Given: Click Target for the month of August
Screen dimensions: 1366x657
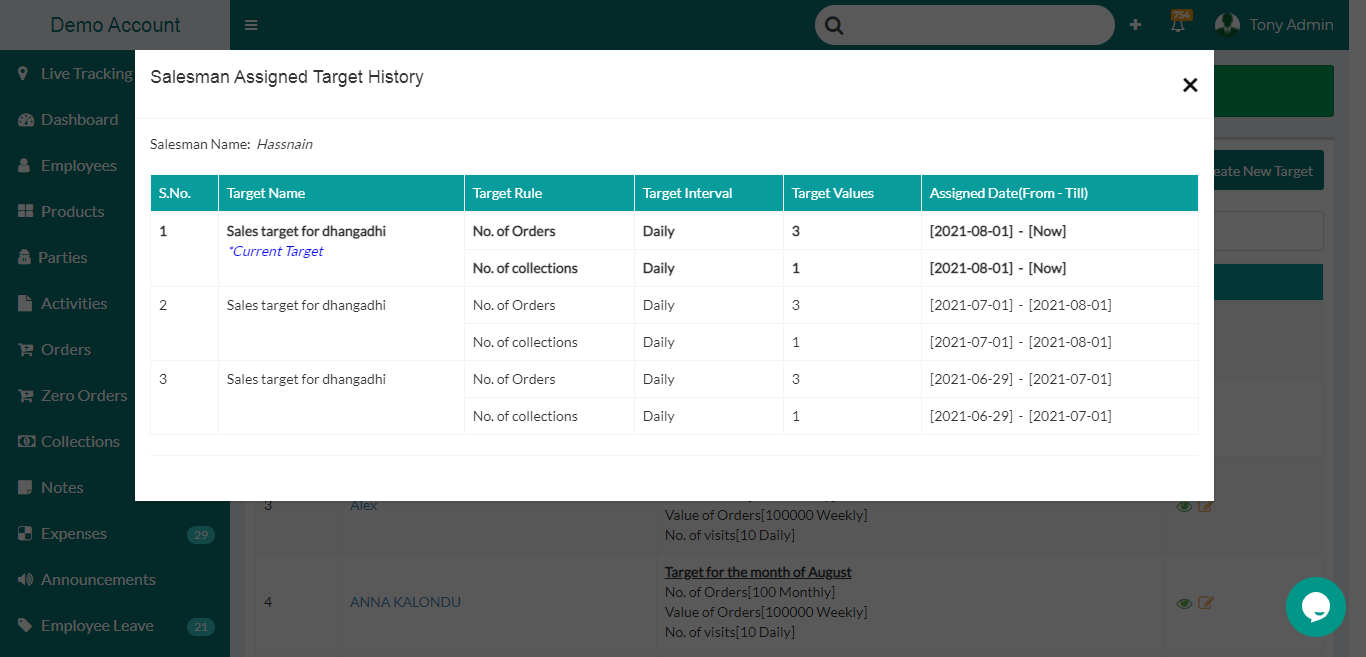Looking at the screenshot, I should [x=758, y=572].
